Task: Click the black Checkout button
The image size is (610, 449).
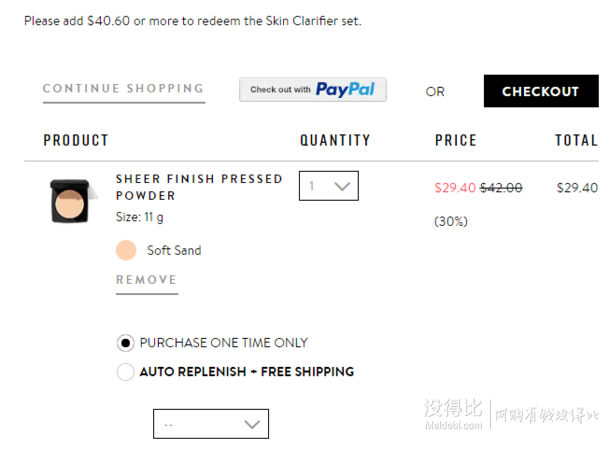Action: 541,91
